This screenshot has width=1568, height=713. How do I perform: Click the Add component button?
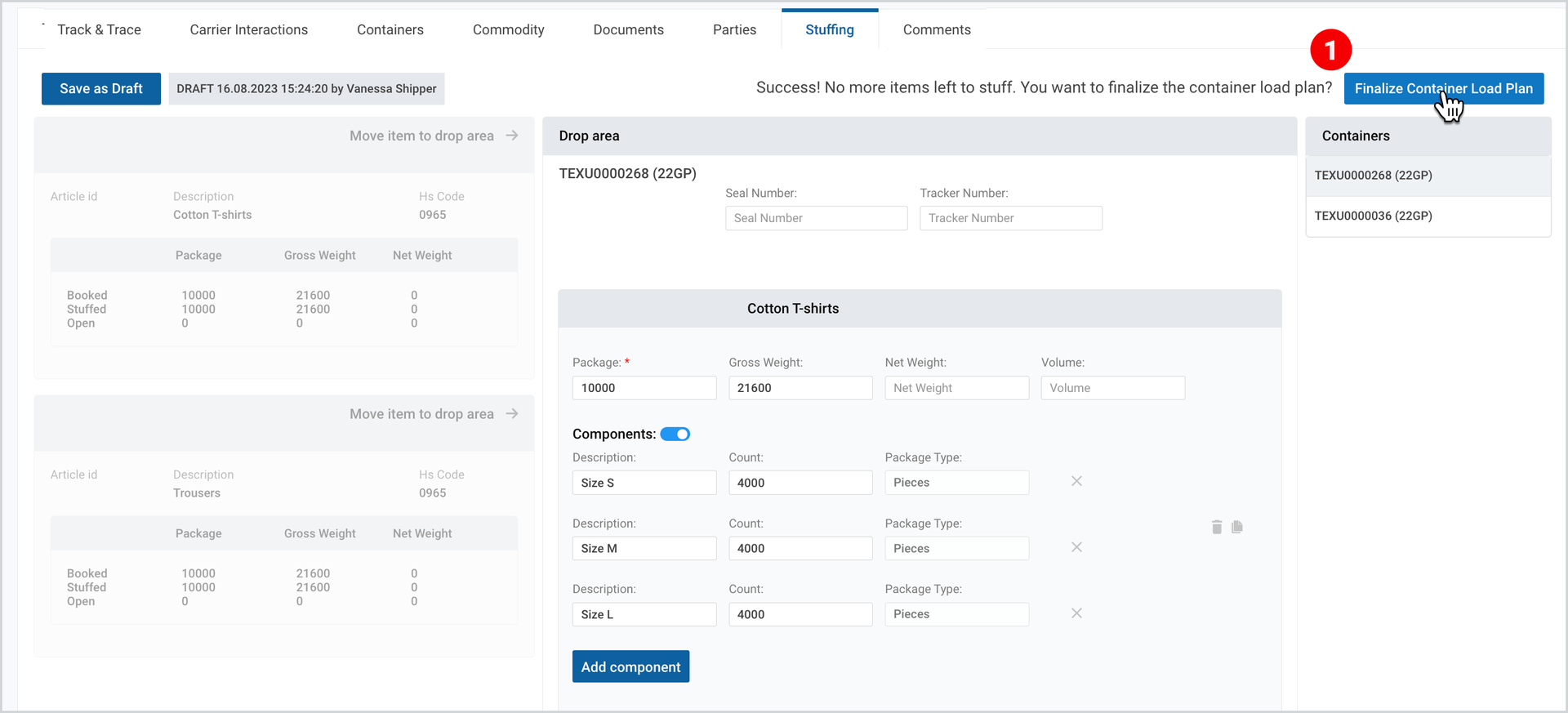tap(630, 666)
